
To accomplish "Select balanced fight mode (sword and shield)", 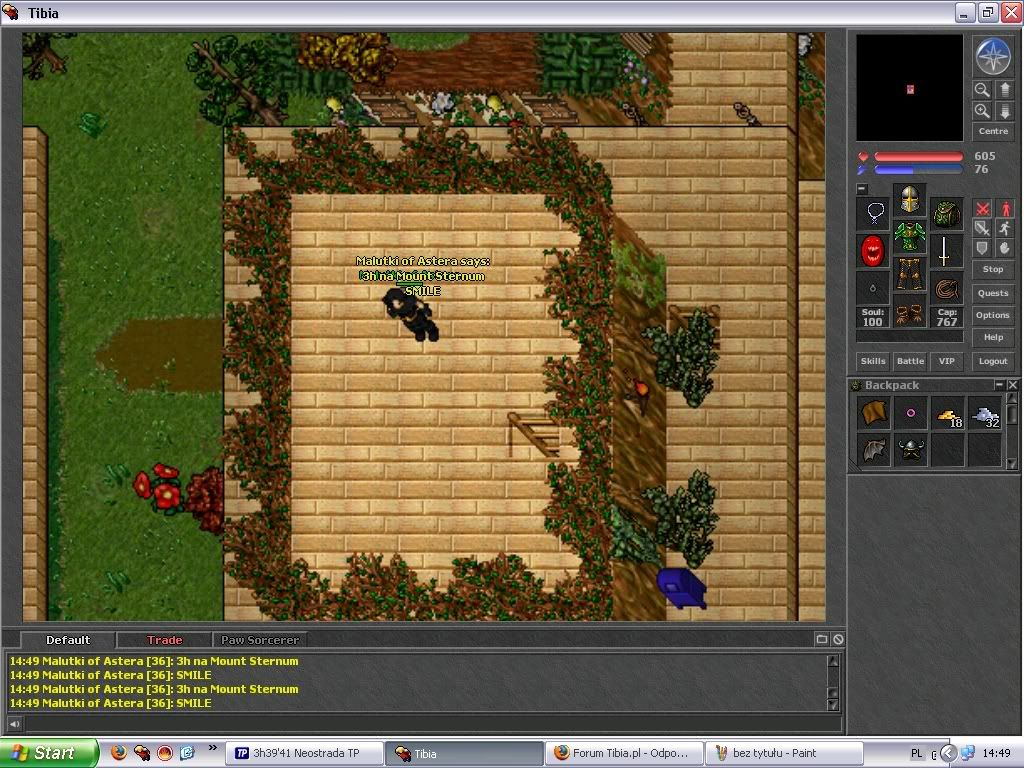I will [982, 229].
